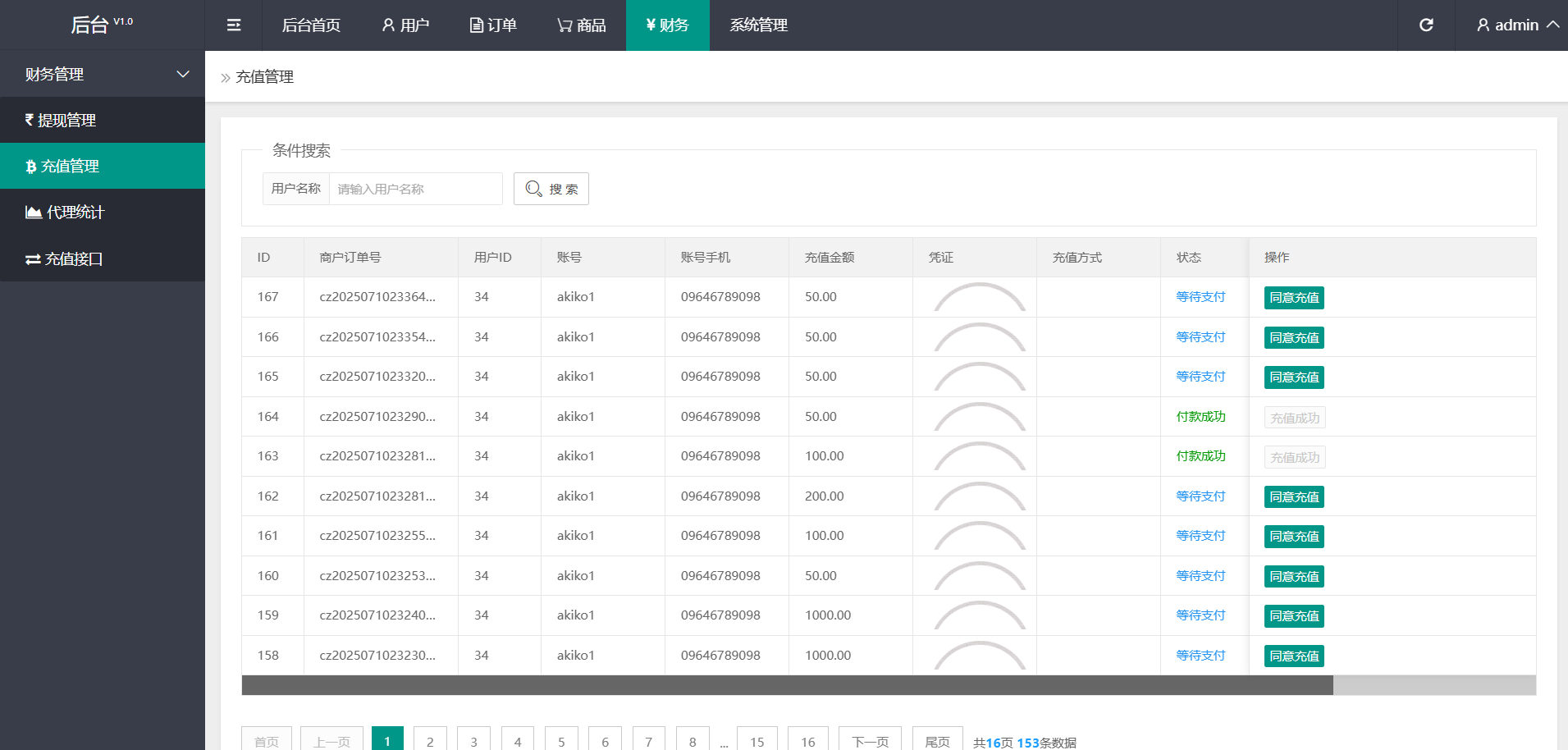This screenshot has height=750, width=1568.
Task: Open 后台首页 in top navigation
Action: [311, 25]
